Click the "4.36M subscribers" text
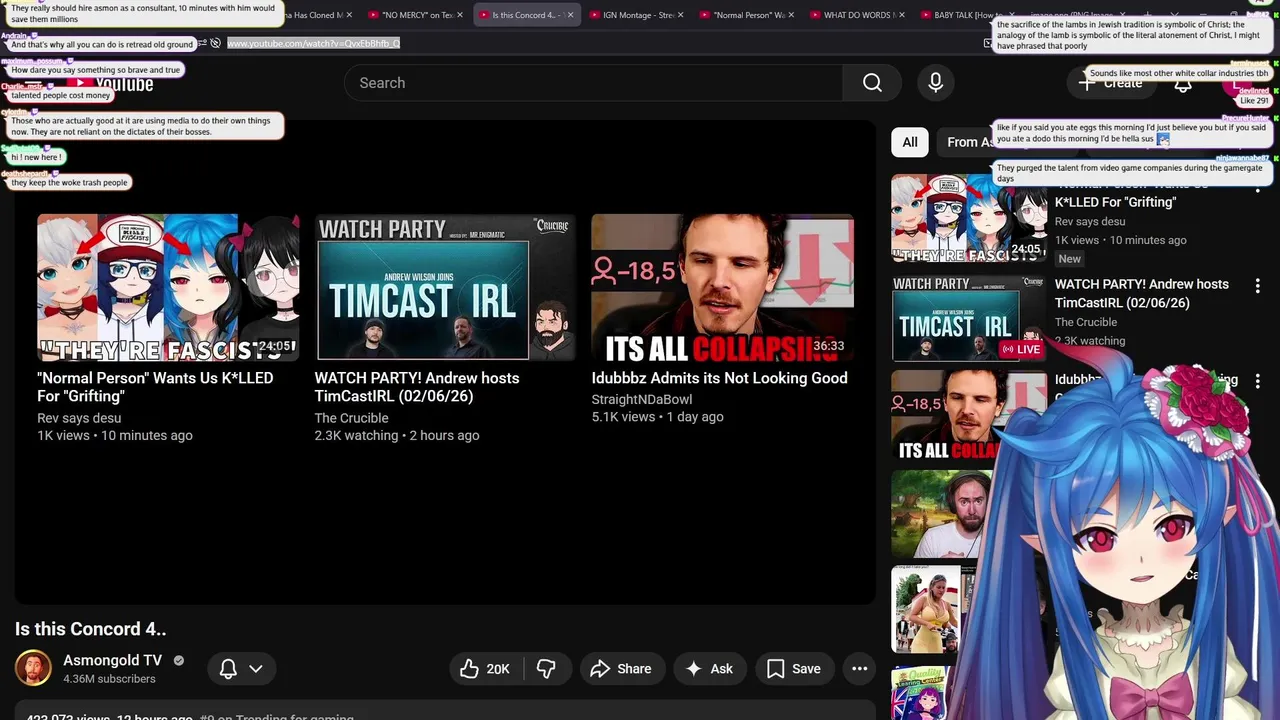This screenshot has width=1280, height=720. 109,679
